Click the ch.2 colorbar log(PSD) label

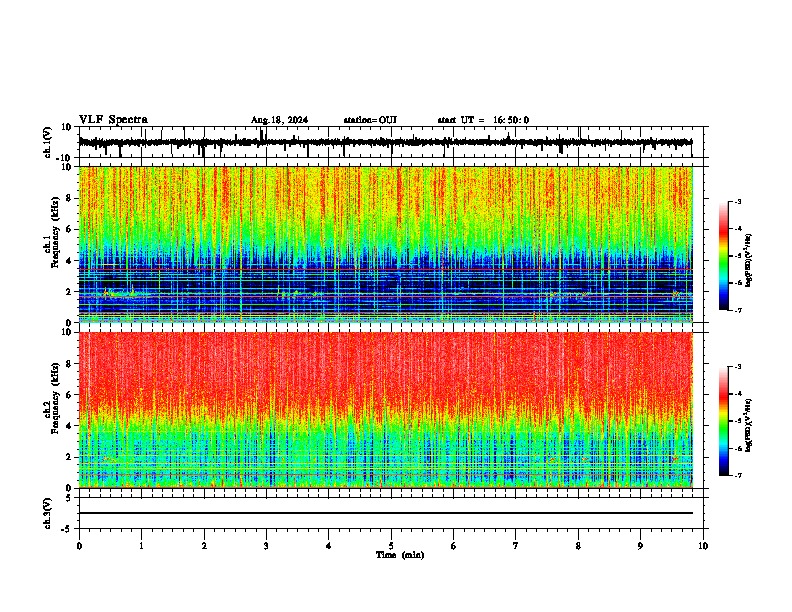(x=748, y=426)
